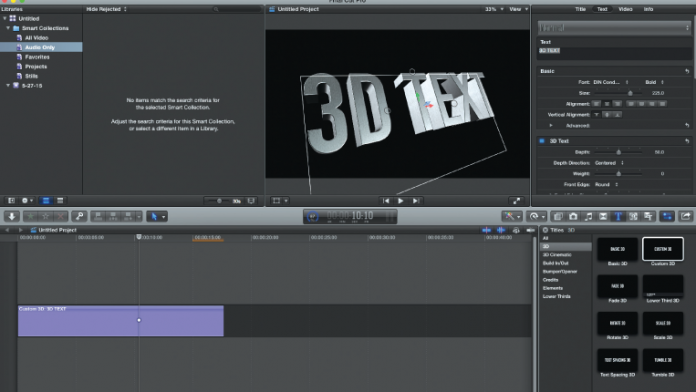Show the Titles browser T icon
The image size is (696, 392).
(x=618, y=216)
